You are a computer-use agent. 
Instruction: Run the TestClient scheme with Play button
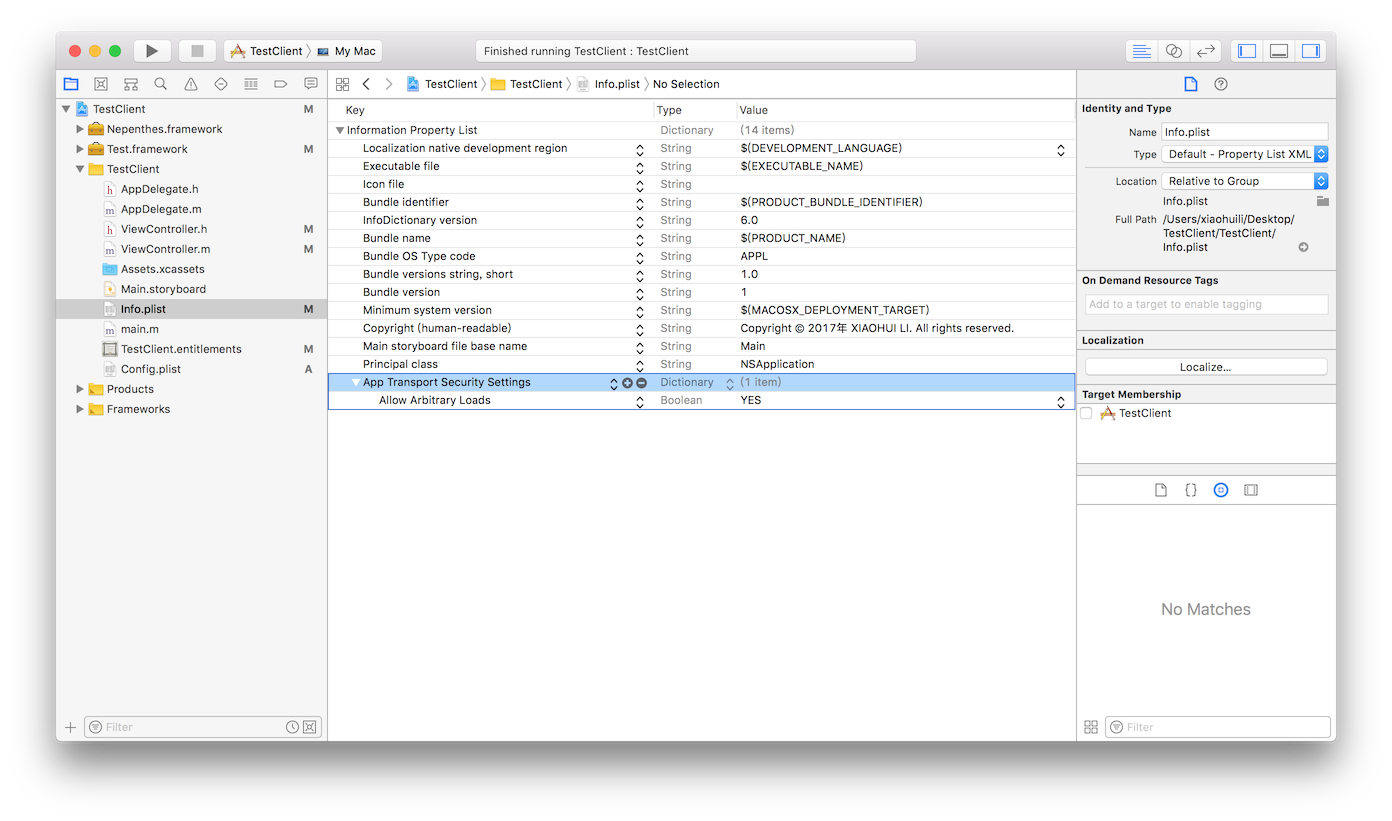pos(152,51)
